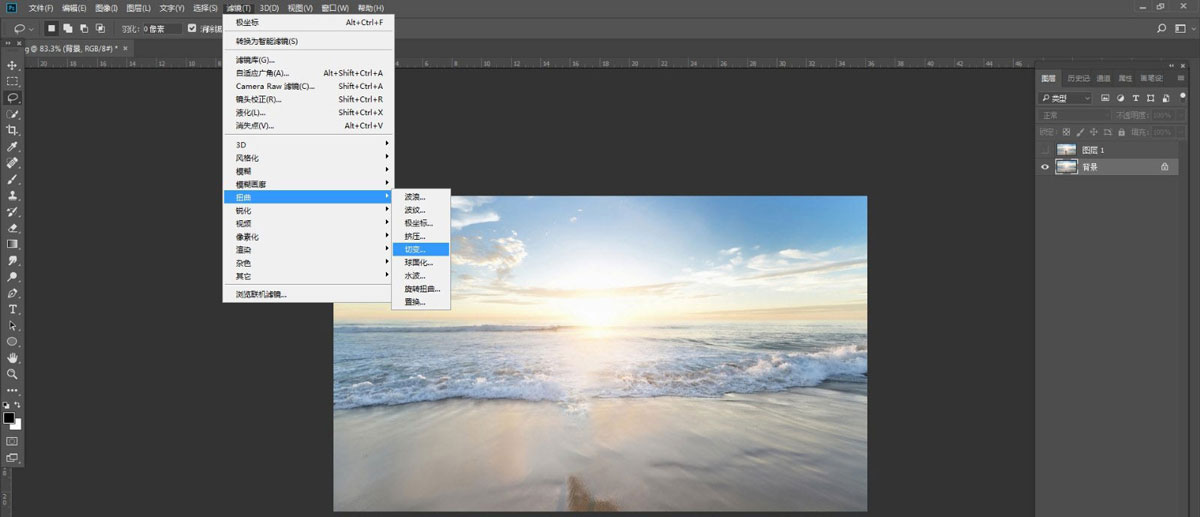Image resolution: width=1200 pixels, height=517 pixels.
Task: Open the Edit Toolbar ellipsis button
Action: click(12, 390)
